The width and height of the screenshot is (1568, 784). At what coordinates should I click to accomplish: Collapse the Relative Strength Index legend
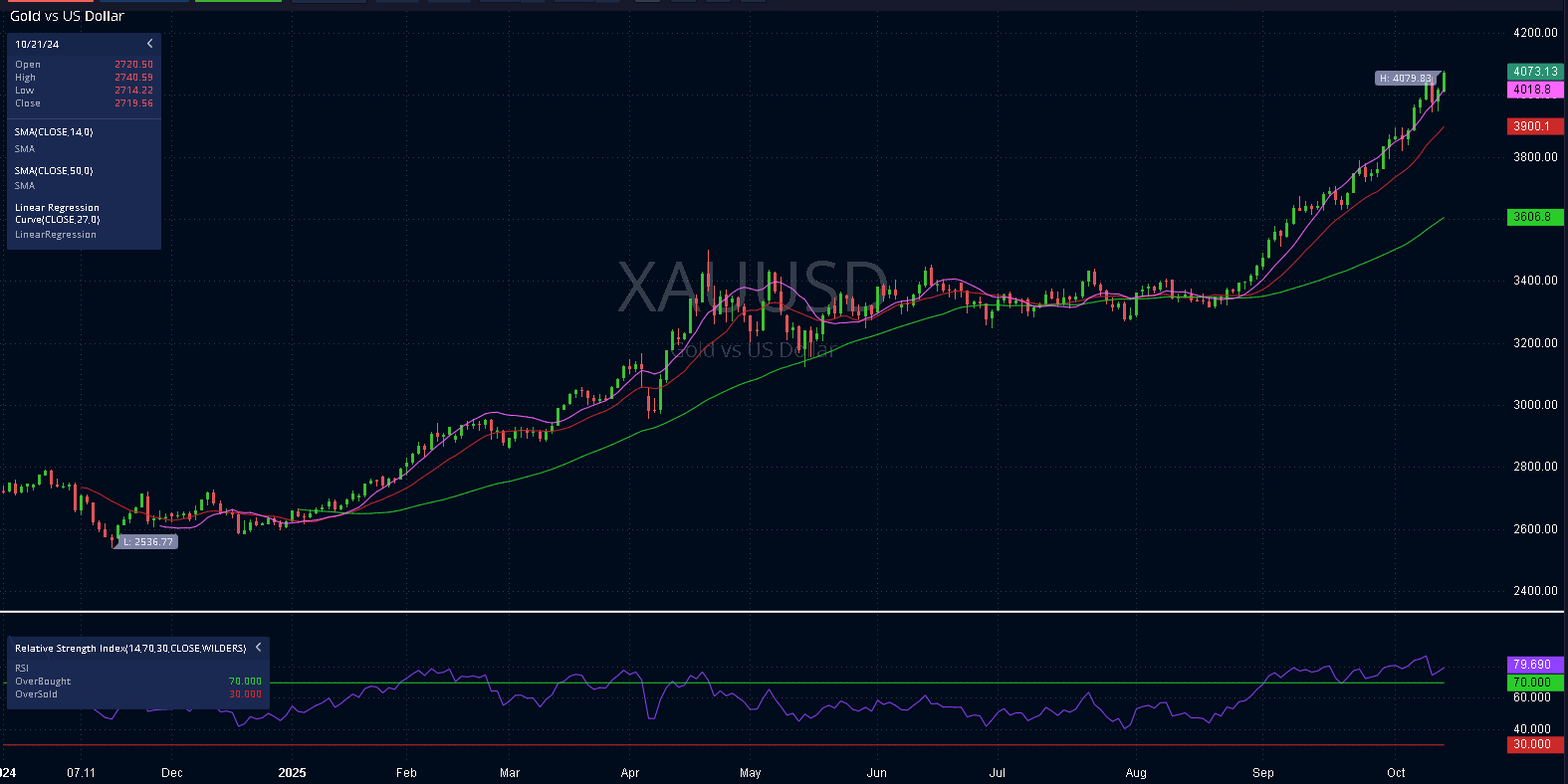pos(259,648)
